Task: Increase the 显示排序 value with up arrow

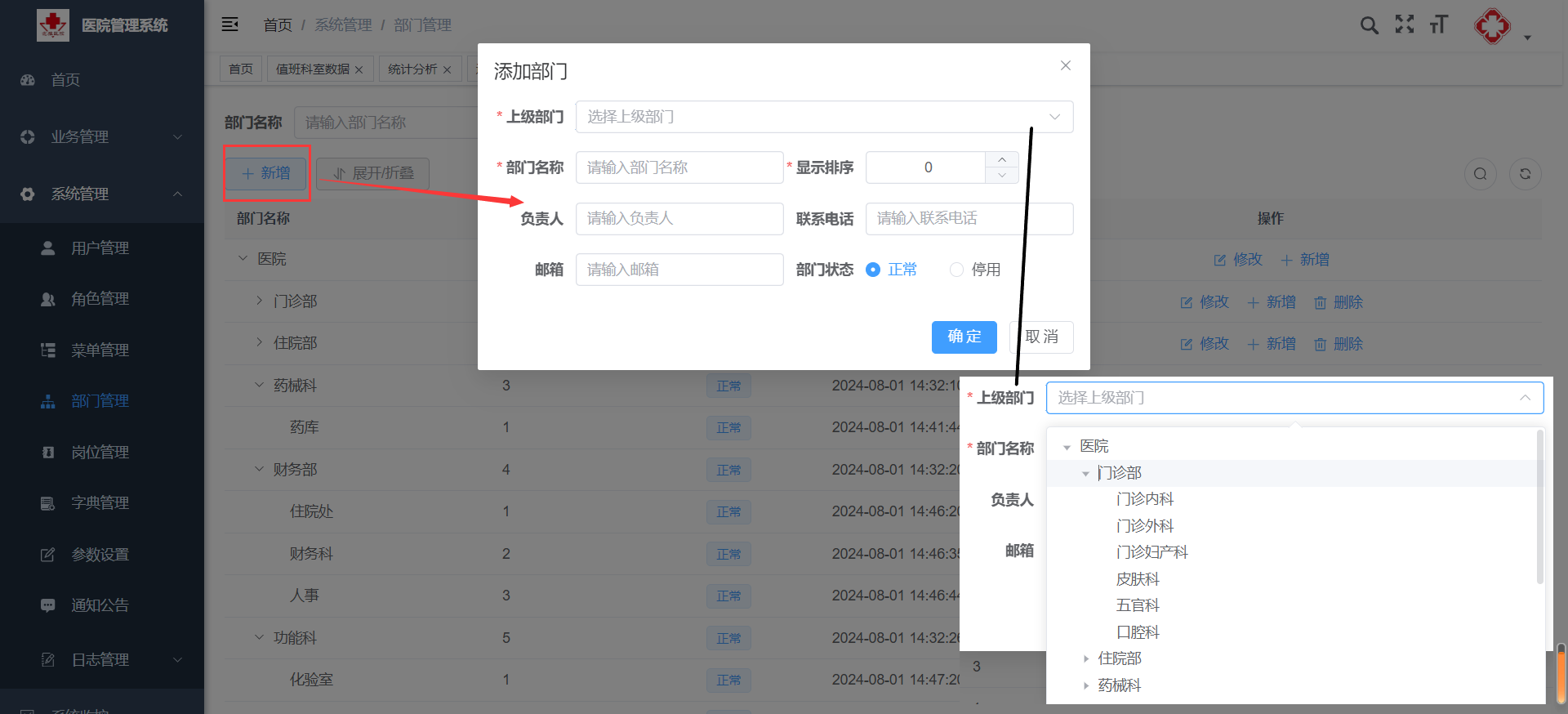Action: point(1002,159)
